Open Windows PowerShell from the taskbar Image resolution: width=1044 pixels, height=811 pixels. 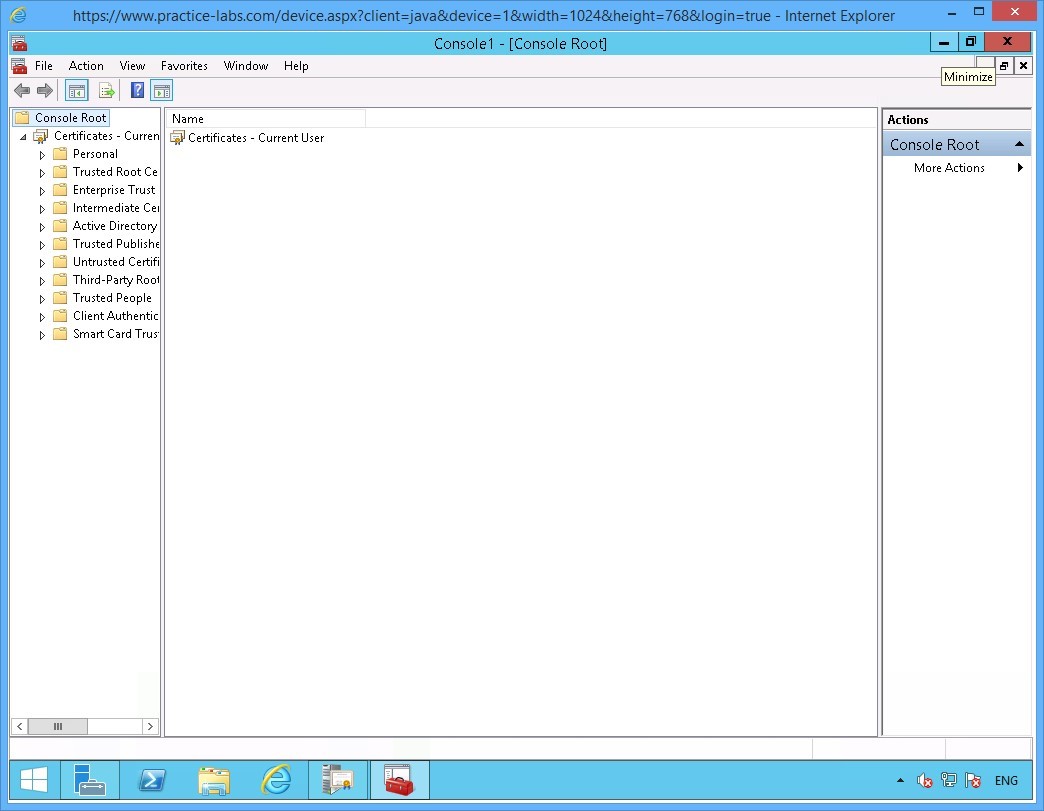(152, 780)
